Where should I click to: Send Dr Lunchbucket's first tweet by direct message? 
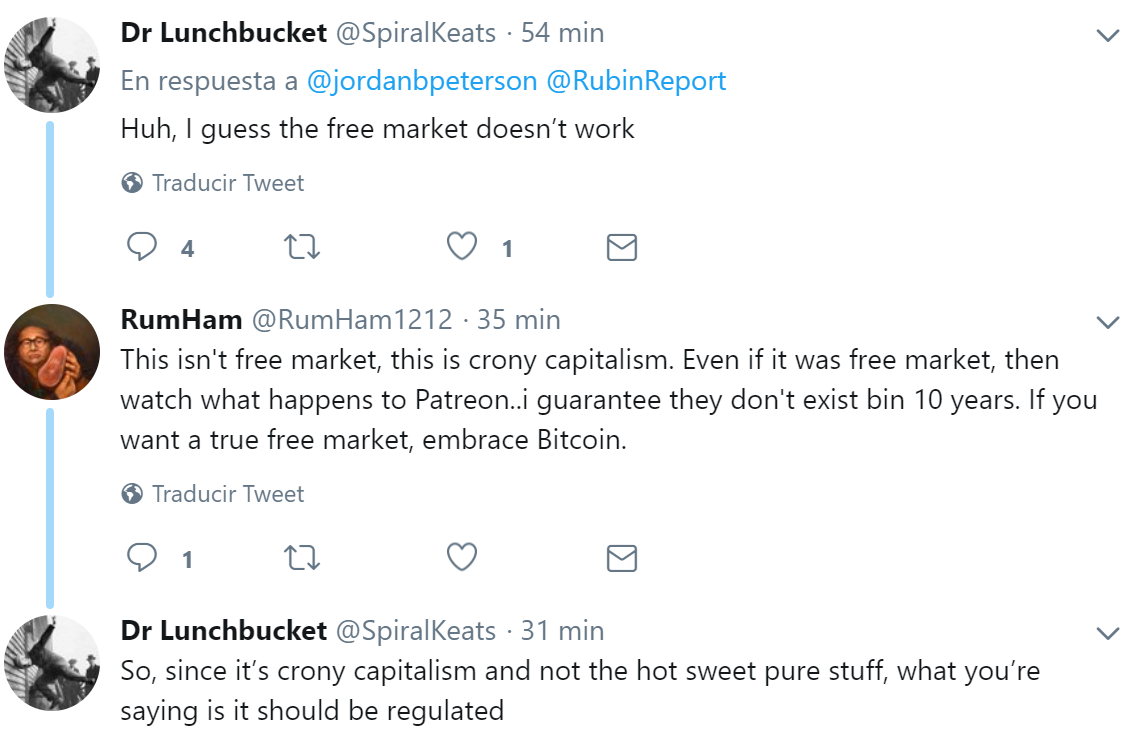622,247
